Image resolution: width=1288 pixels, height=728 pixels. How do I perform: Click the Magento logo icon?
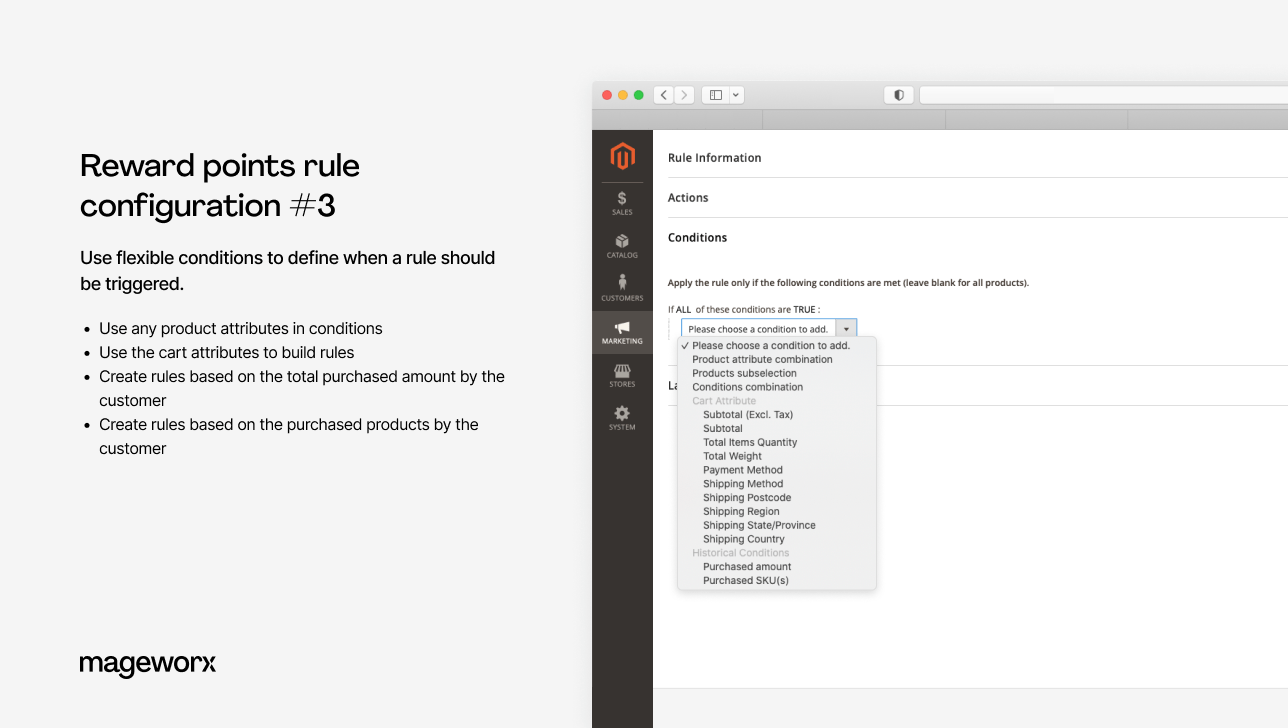(x=622, y=156)
